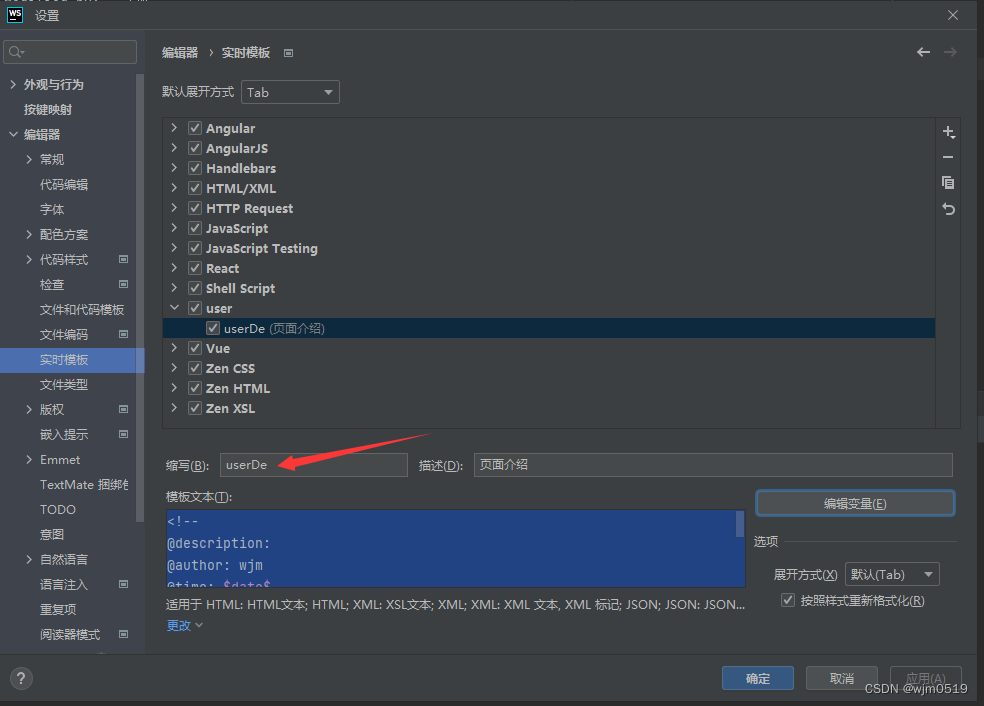Click 编辑变量 button
Image resolution: width=984 pixels, height=706 pixels.
click(855, 503)
